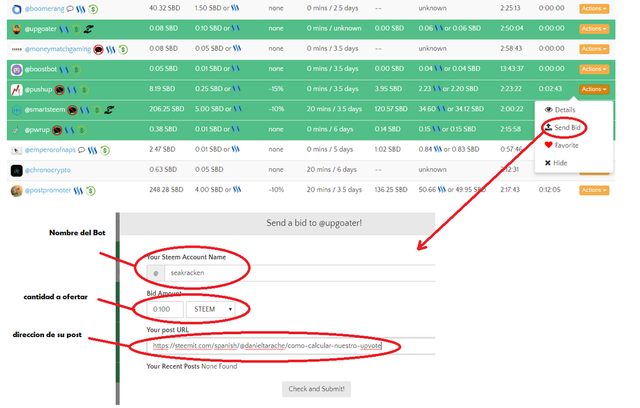Select Details in the Actions menu
Viewport: 640px width, 408px height.
coord(560,110)
